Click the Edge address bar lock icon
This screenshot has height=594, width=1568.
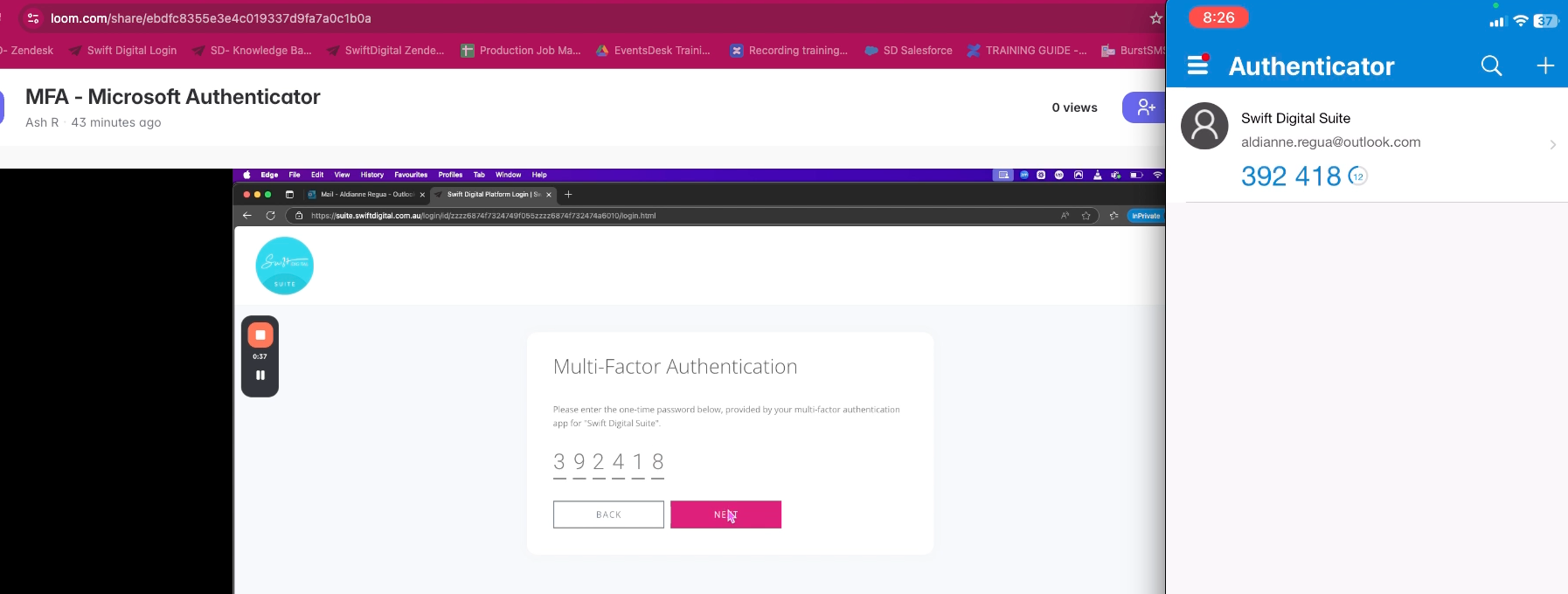click(x=299, y=216)
